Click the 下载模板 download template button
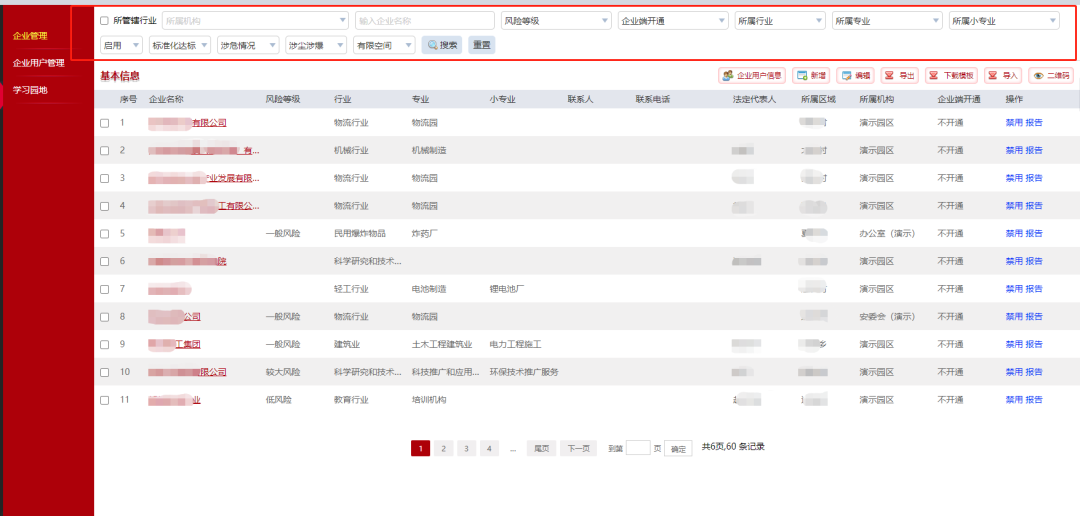Screen dimensions: 1080x516 (951, 76)
